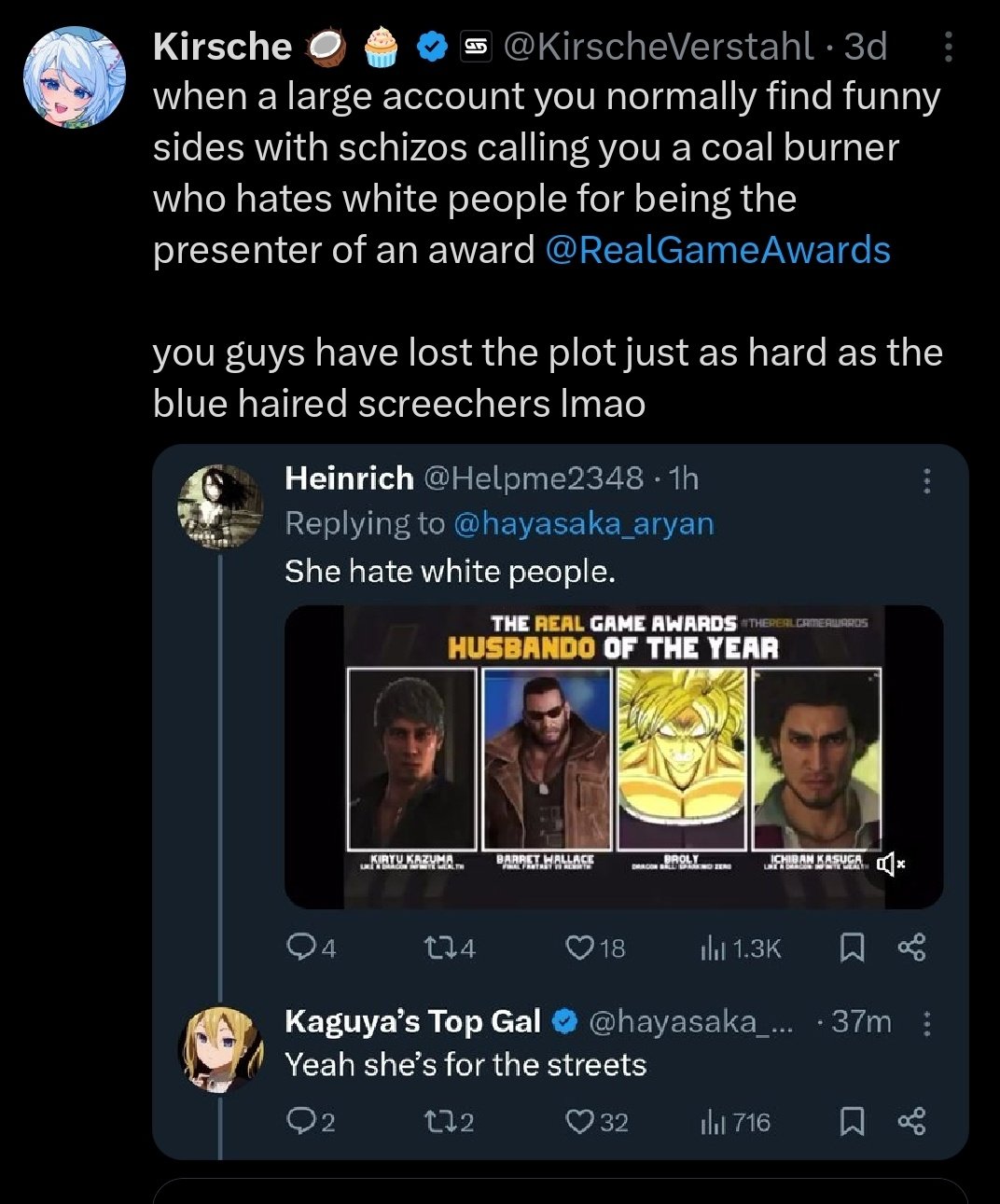Image resolution: width=1000 pixels, height=1204 pixels.
Task: Like Heinrich's tweet with 18 likes
Action: pos(580,948)
